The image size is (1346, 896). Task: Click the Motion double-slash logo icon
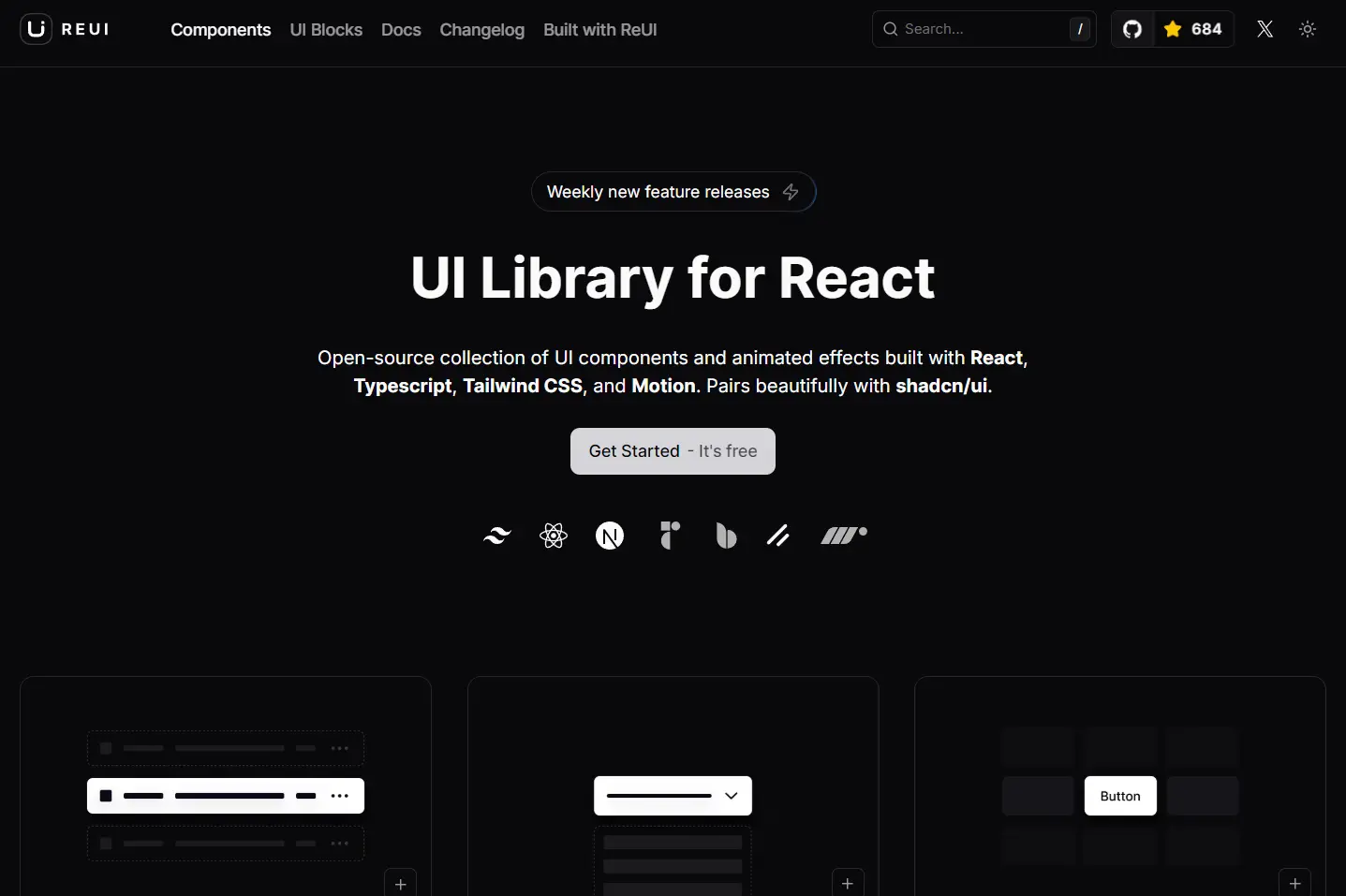tap(778, 536)
